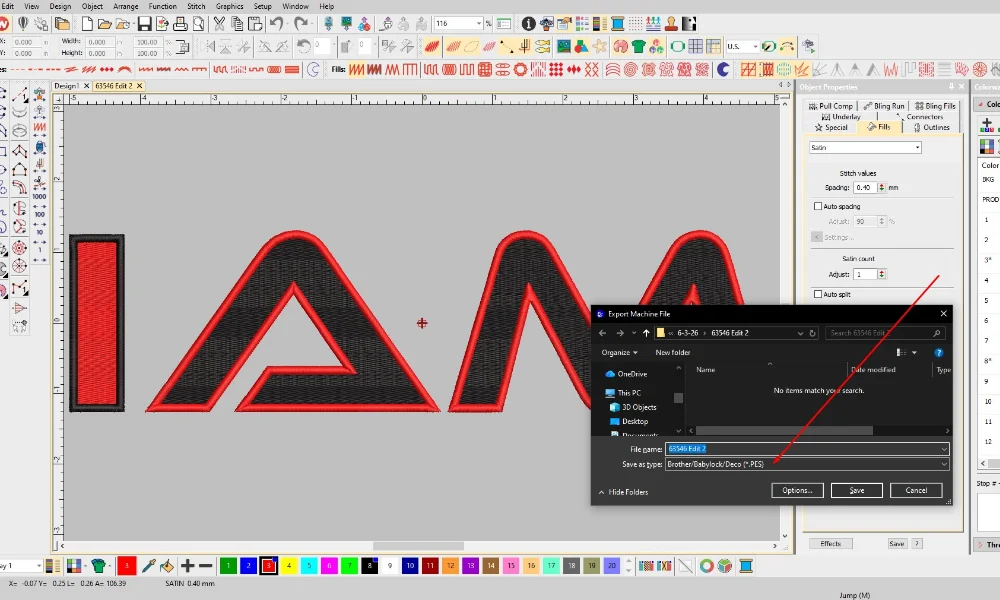Screen dimensions: 1000x600
Task: Click the Undo arrow icon
Action: (x=276, y=24)
